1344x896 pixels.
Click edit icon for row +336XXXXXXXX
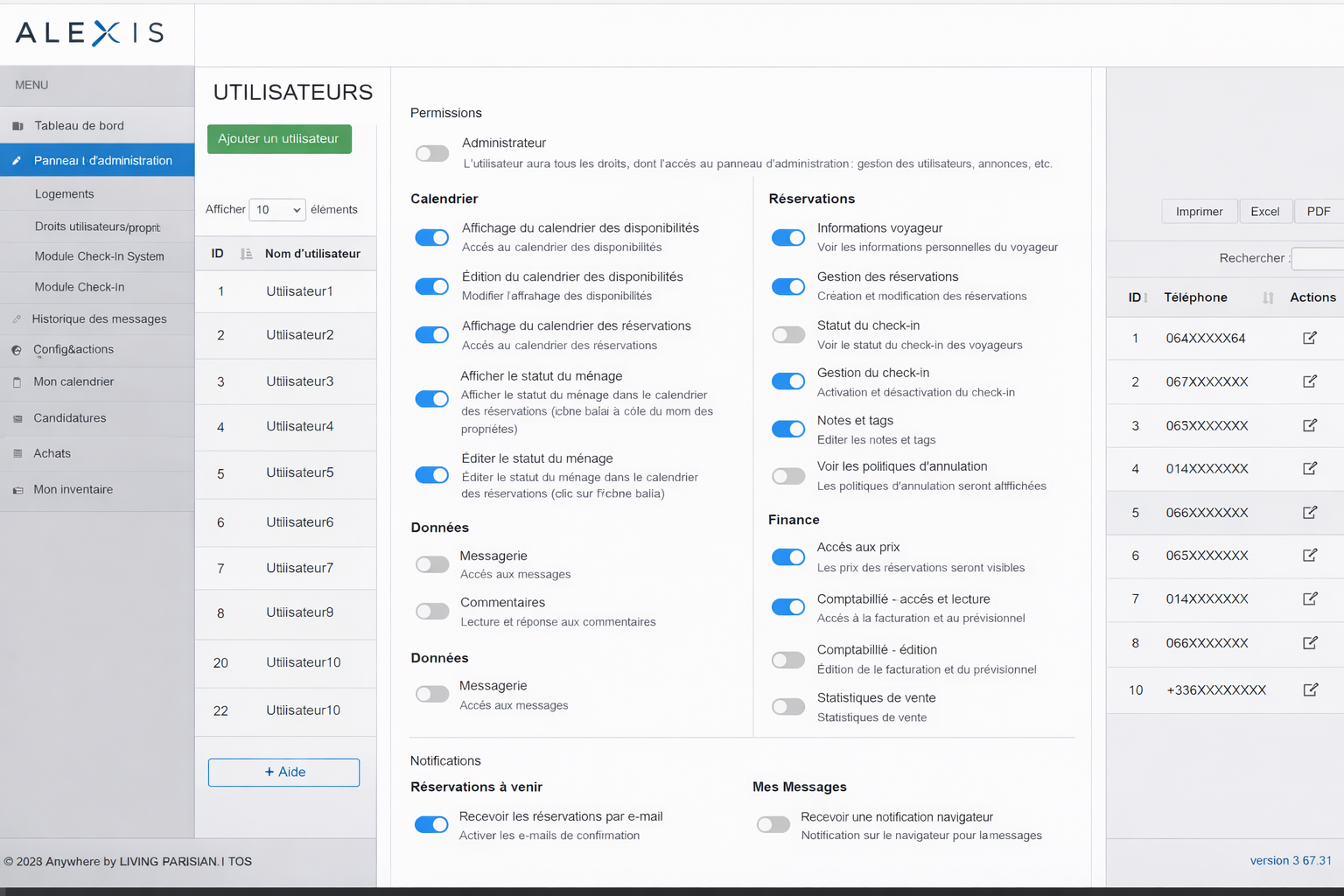tap(1310, 689)
